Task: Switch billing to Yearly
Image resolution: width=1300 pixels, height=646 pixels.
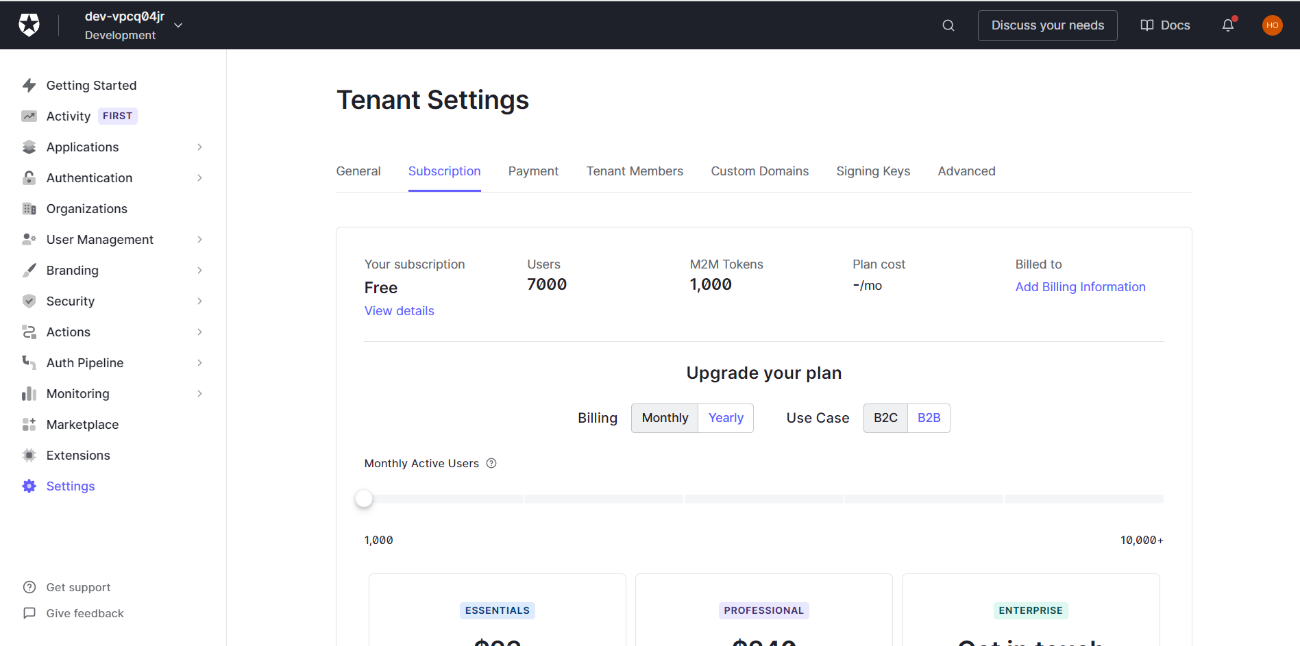Action: point(726,418)
